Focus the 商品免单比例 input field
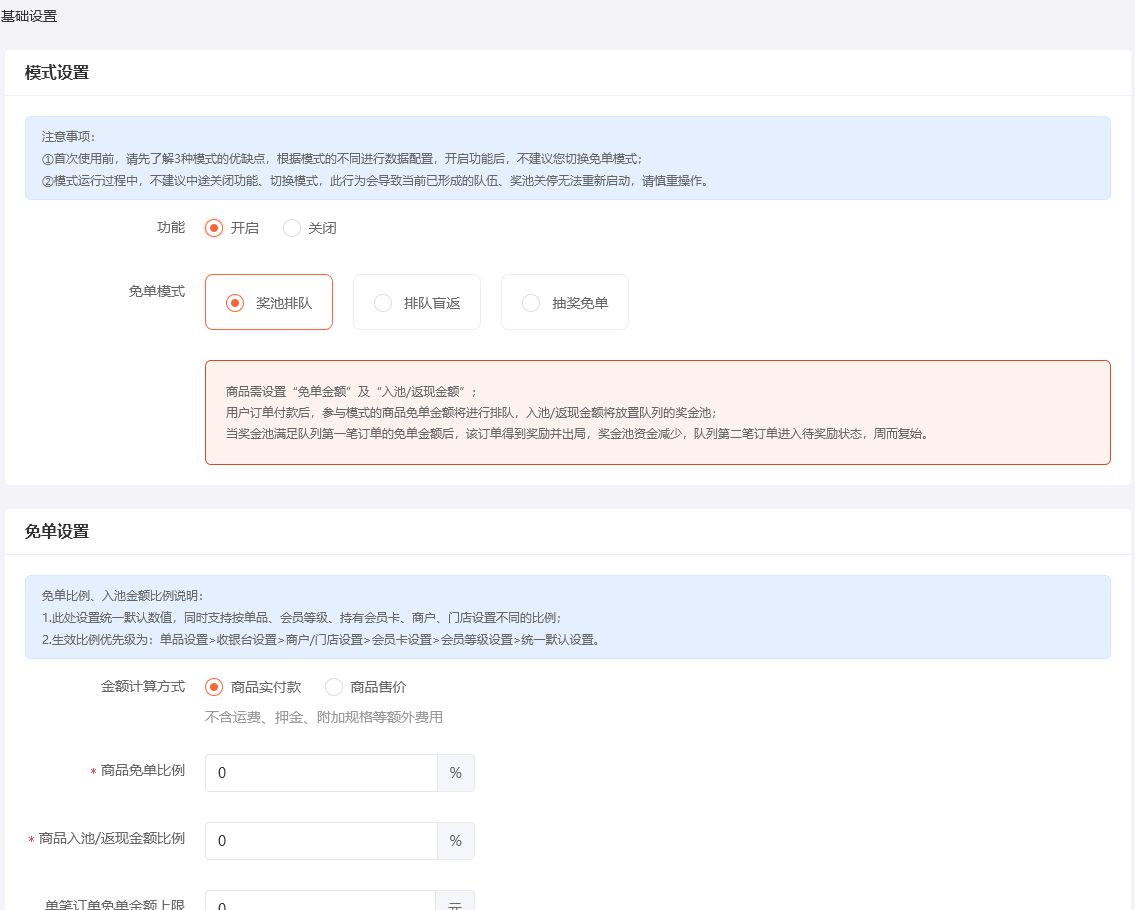The image size is (1135, 910). click(321, 772)
